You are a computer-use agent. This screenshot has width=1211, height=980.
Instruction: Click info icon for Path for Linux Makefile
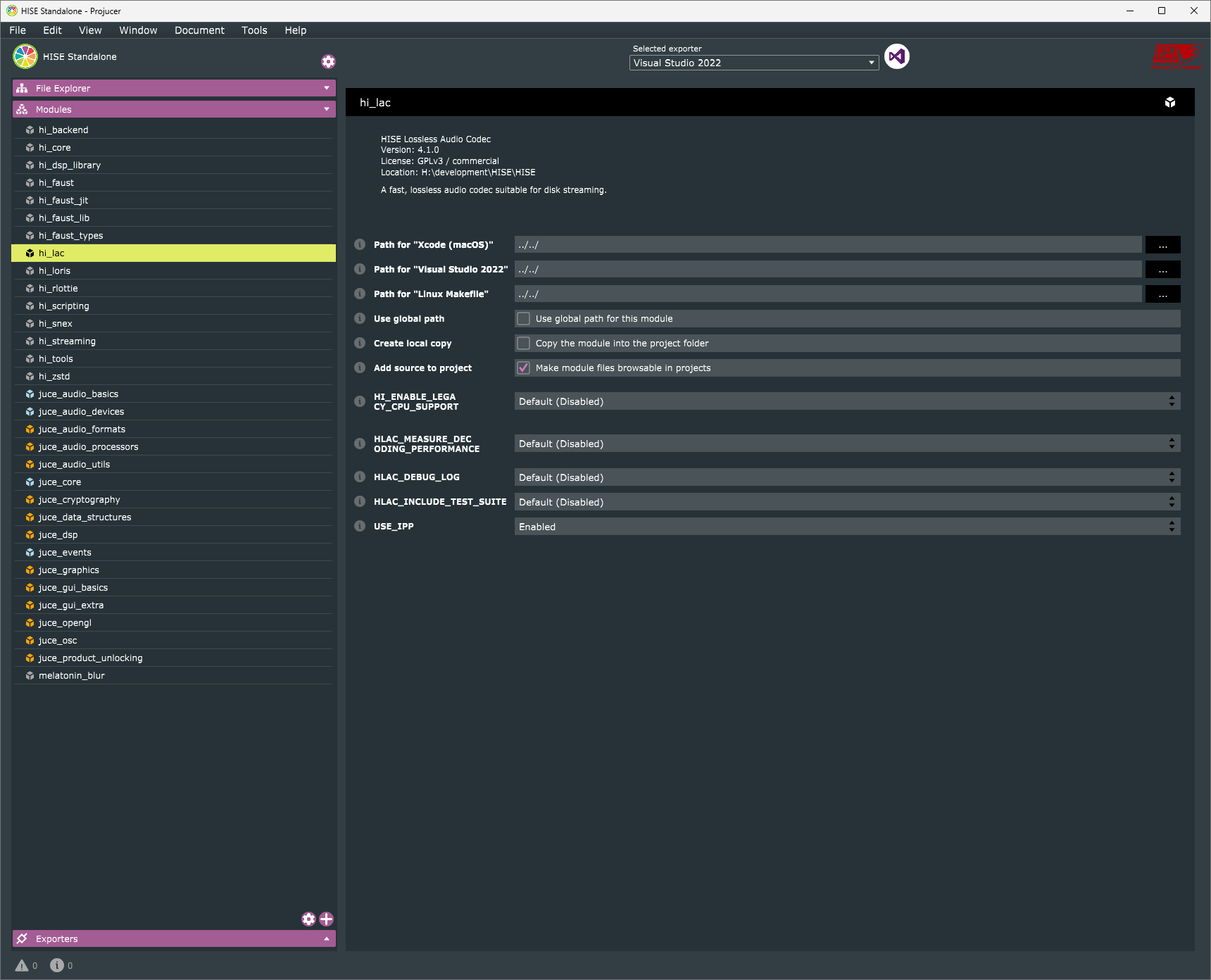[360, 294]
